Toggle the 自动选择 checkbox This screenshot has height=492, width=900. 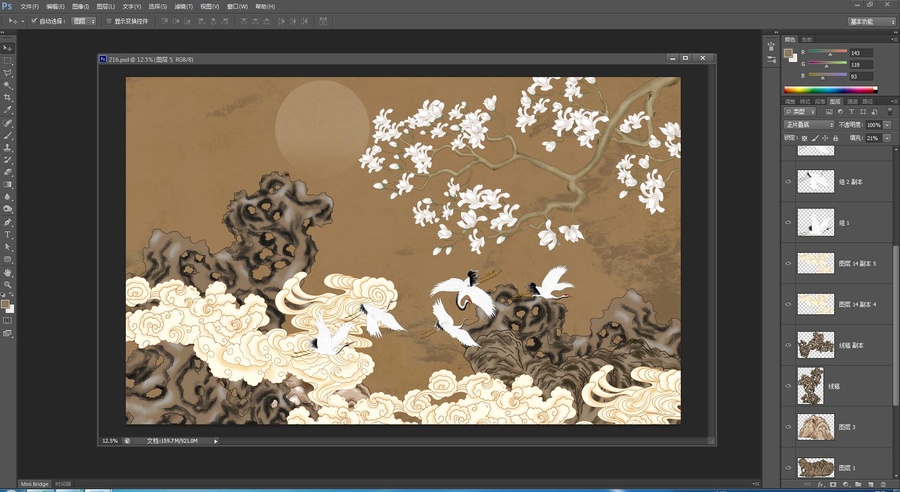coord(34,21)
